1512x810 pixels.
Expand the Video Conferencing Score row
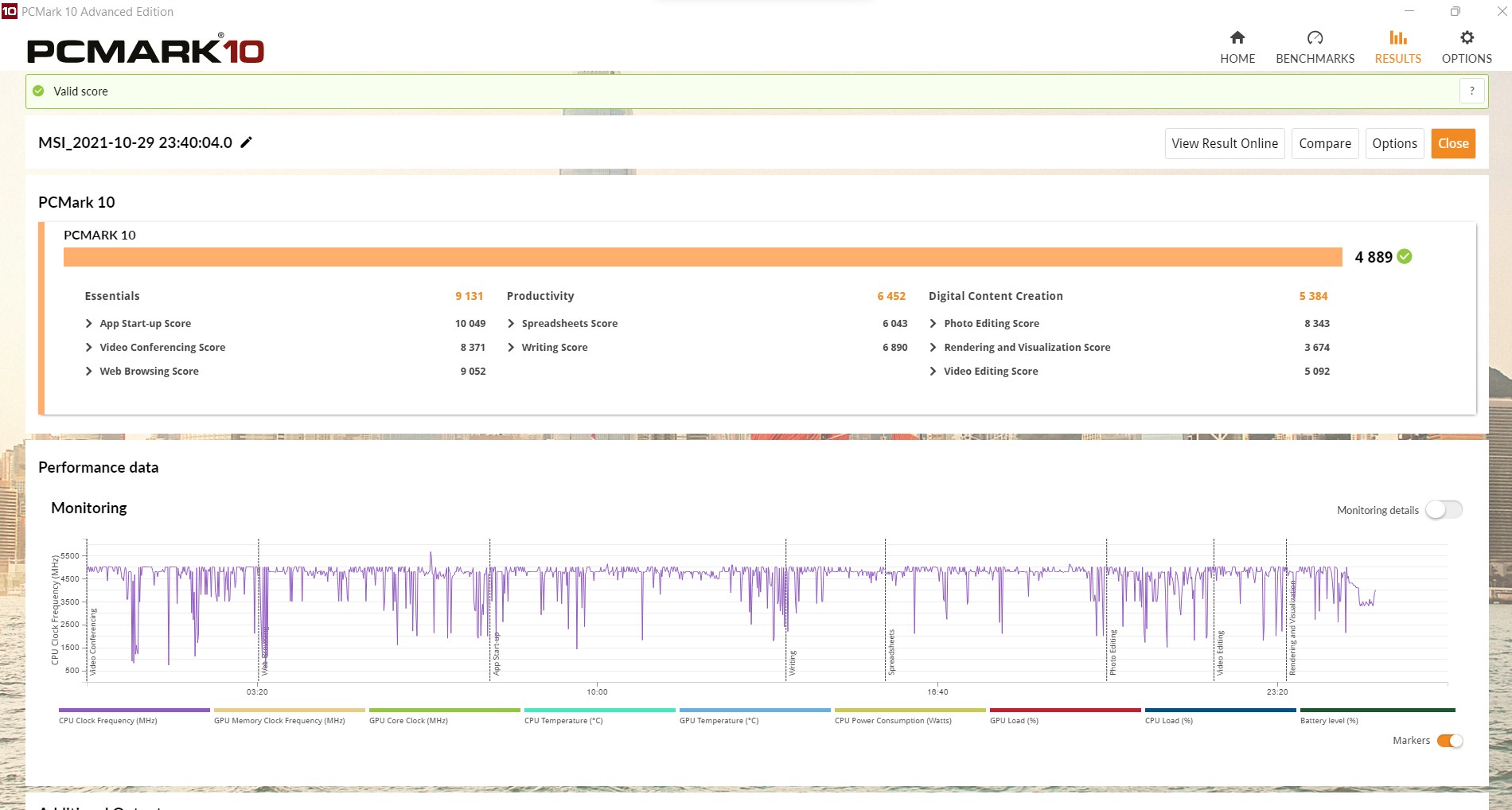click(89, 348)
